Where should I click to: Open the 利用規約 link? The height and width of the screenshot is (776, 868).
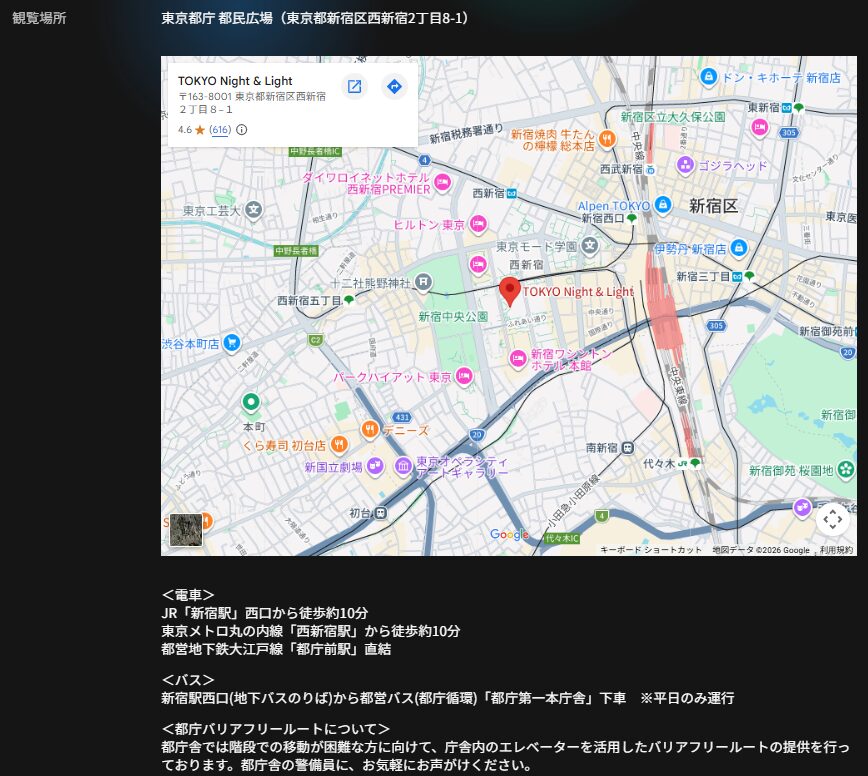click(836, 550)
